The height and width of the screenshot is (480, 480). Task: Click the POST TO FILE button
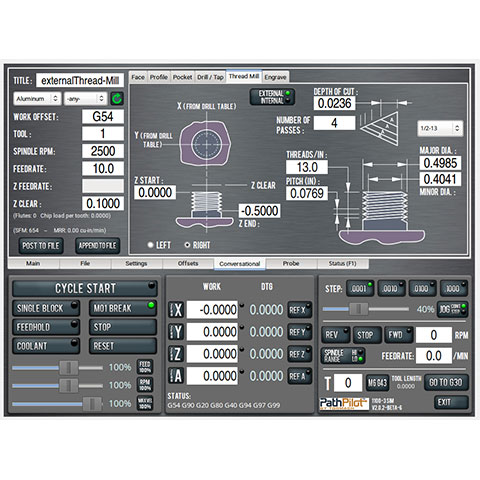[x=41, y=246]
